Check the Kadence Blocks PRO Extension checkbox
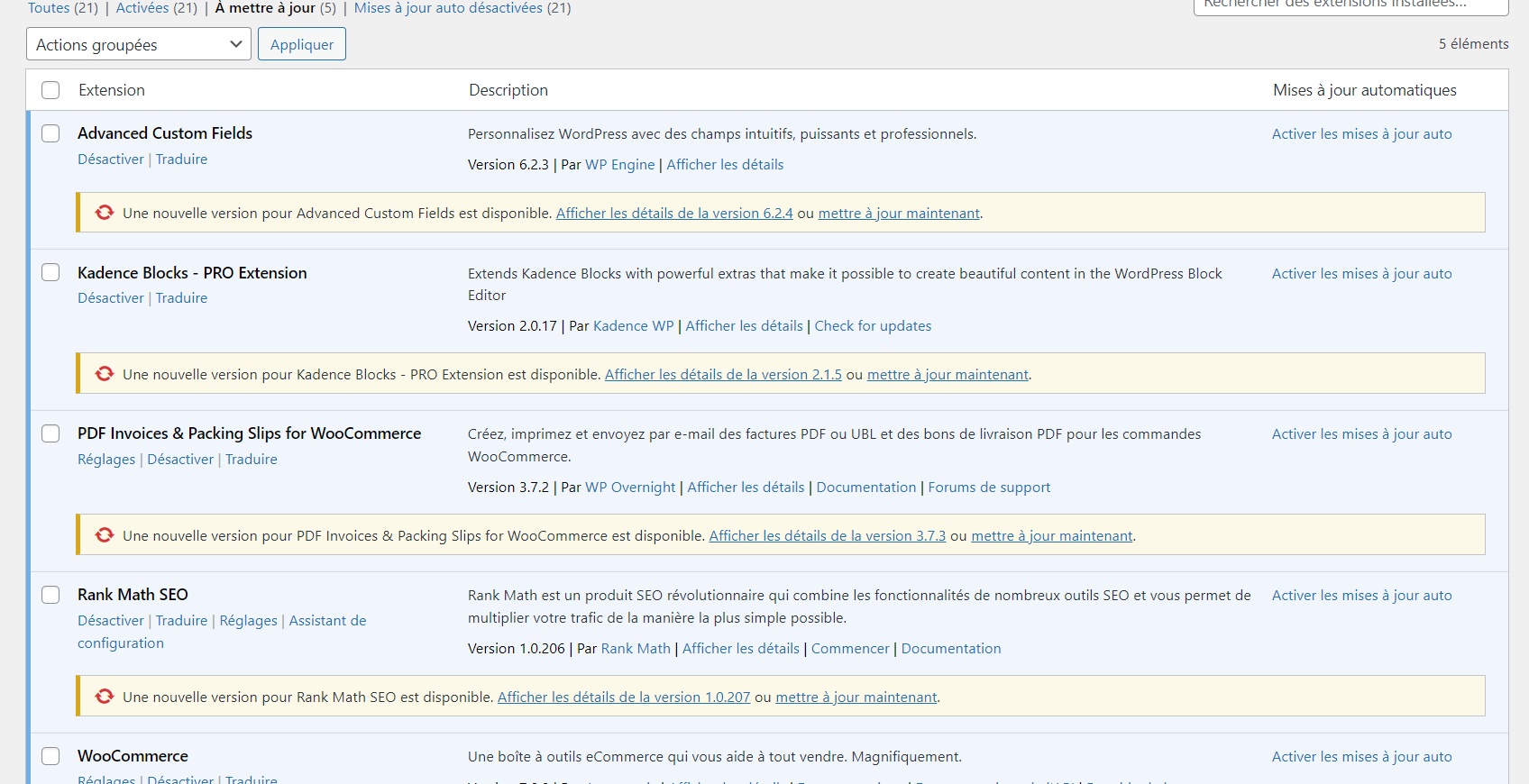 click(50, 272)
